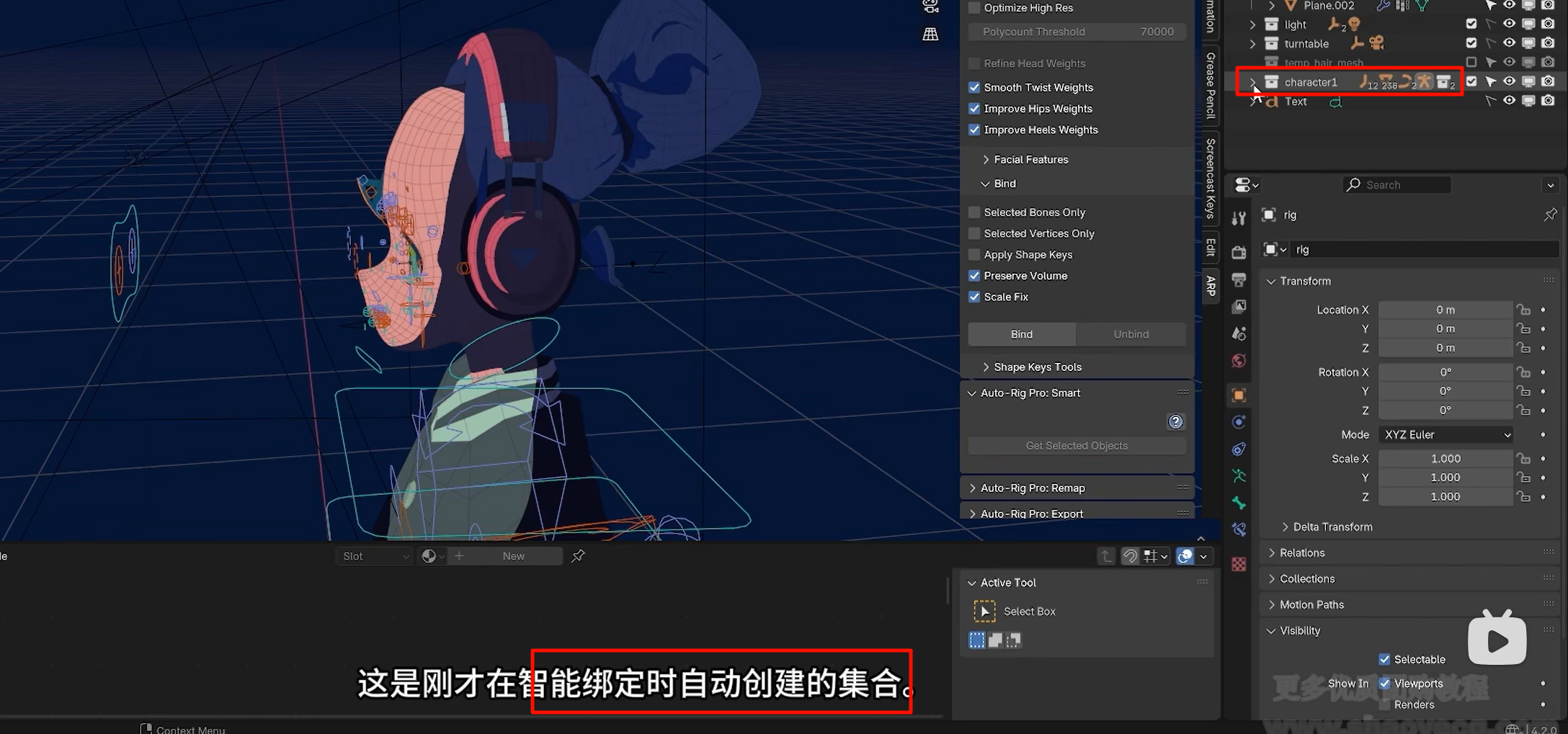Toggle camera view icon in viewport
This screenshot has height=734, width=1568.
pos(930,7)
